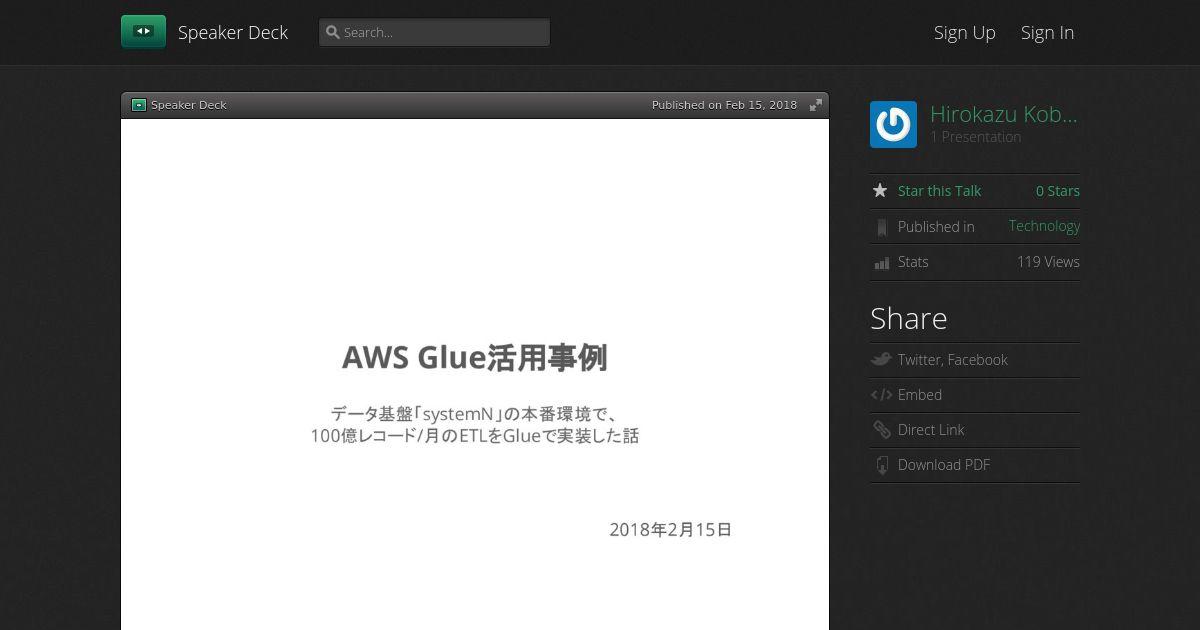This screenshot has height=630, width=1200.
Task: Visit Hirokazu Kob... profile link
Action: (x=1004, y=114)
